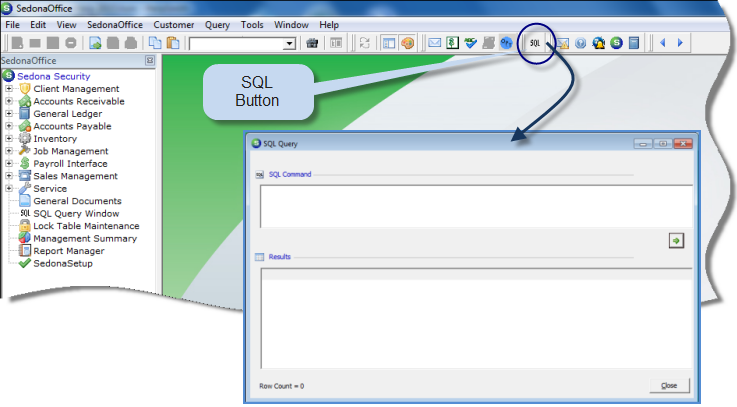The image size is (737, 407).
Task: Open the Window menu
Action: tap(291, 25)
